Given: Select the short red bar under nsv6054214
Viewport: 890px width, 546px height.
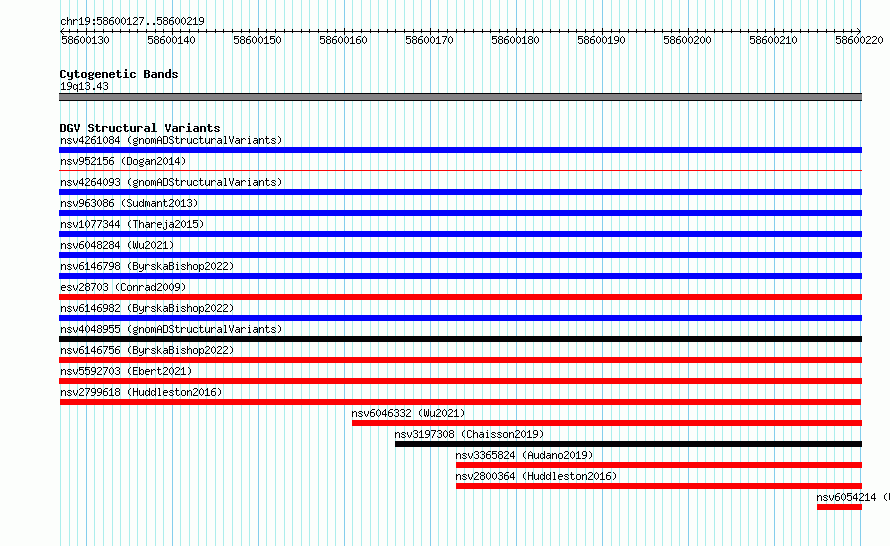Looking at the screenshot, I should [839, 507].
